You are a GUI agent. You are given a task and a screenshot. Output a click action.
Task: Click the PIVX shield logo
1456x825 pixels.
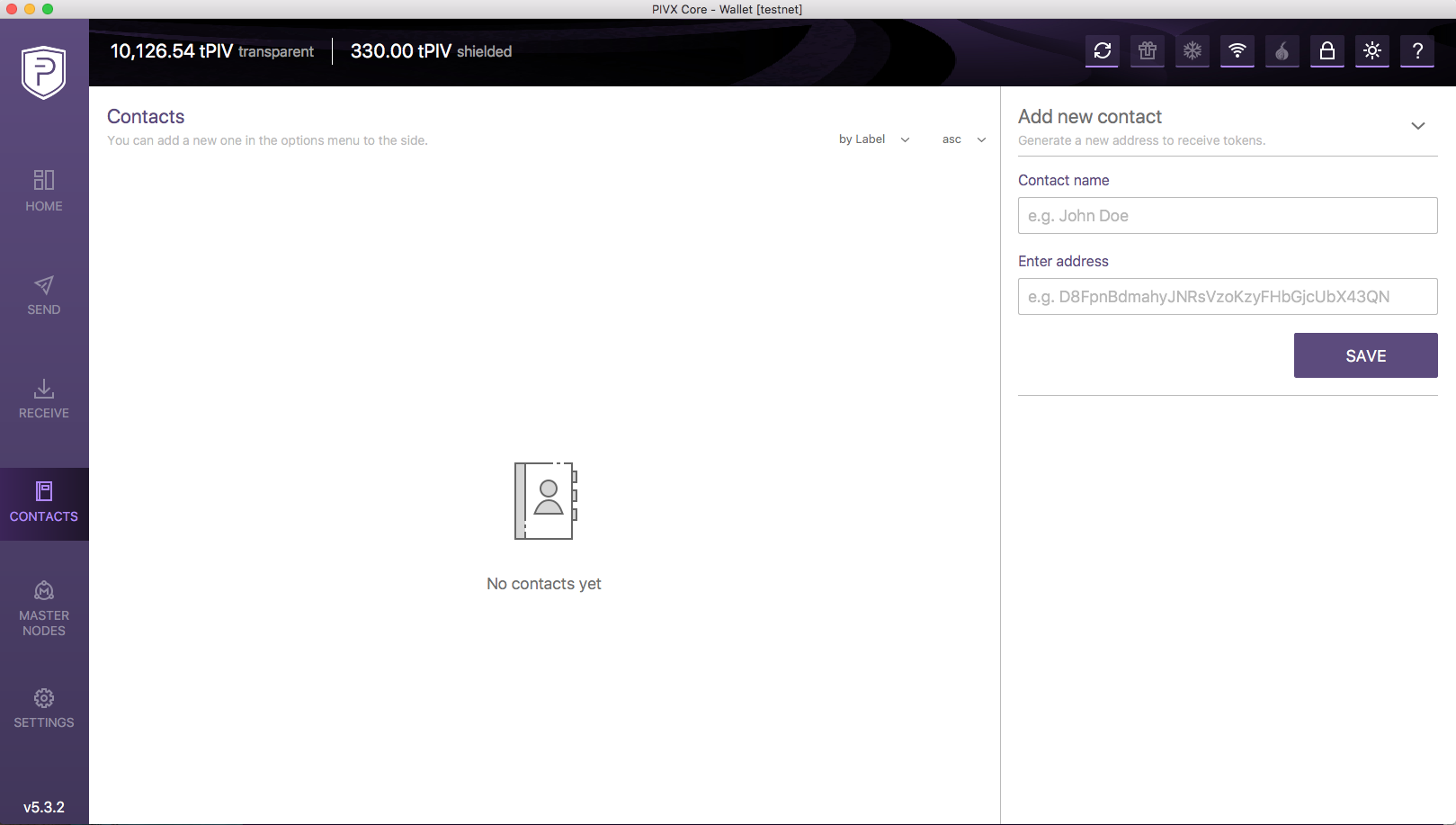(x=44, y=72)
